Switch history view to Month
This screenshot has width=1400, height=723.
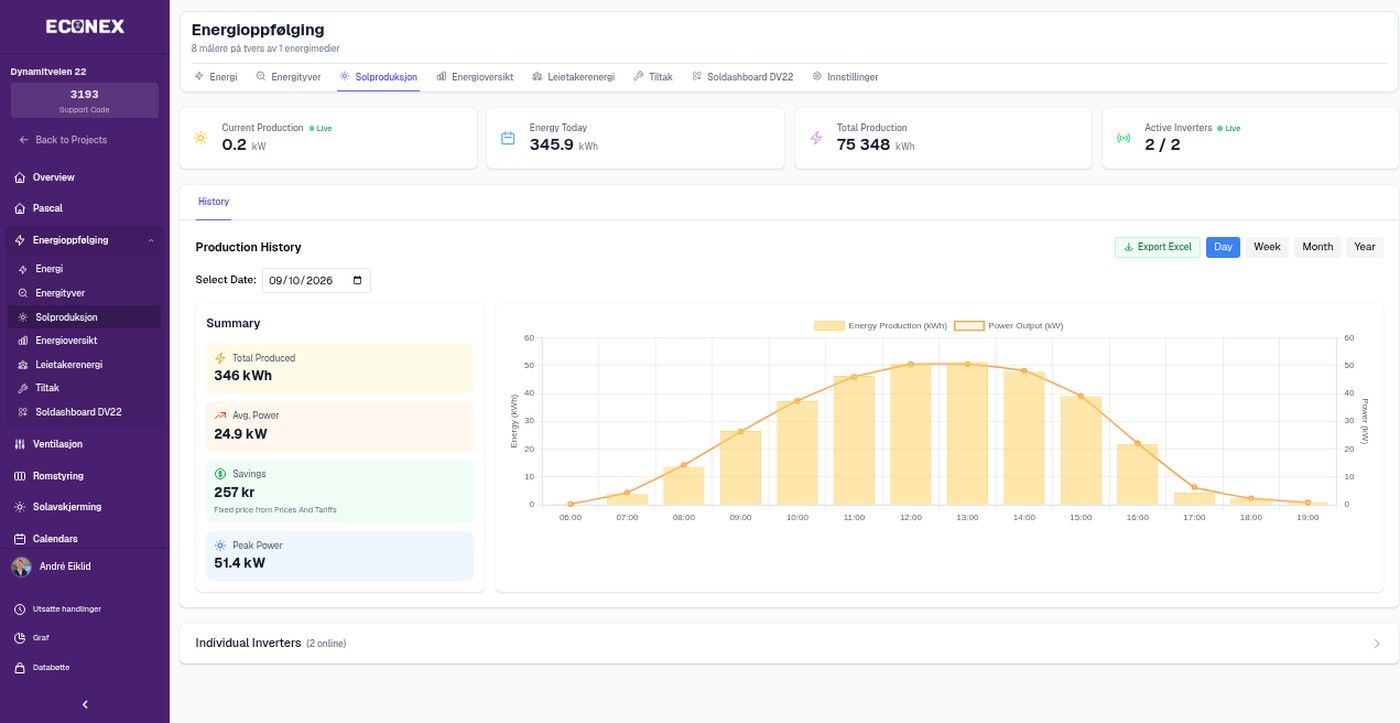(1317, 247)
